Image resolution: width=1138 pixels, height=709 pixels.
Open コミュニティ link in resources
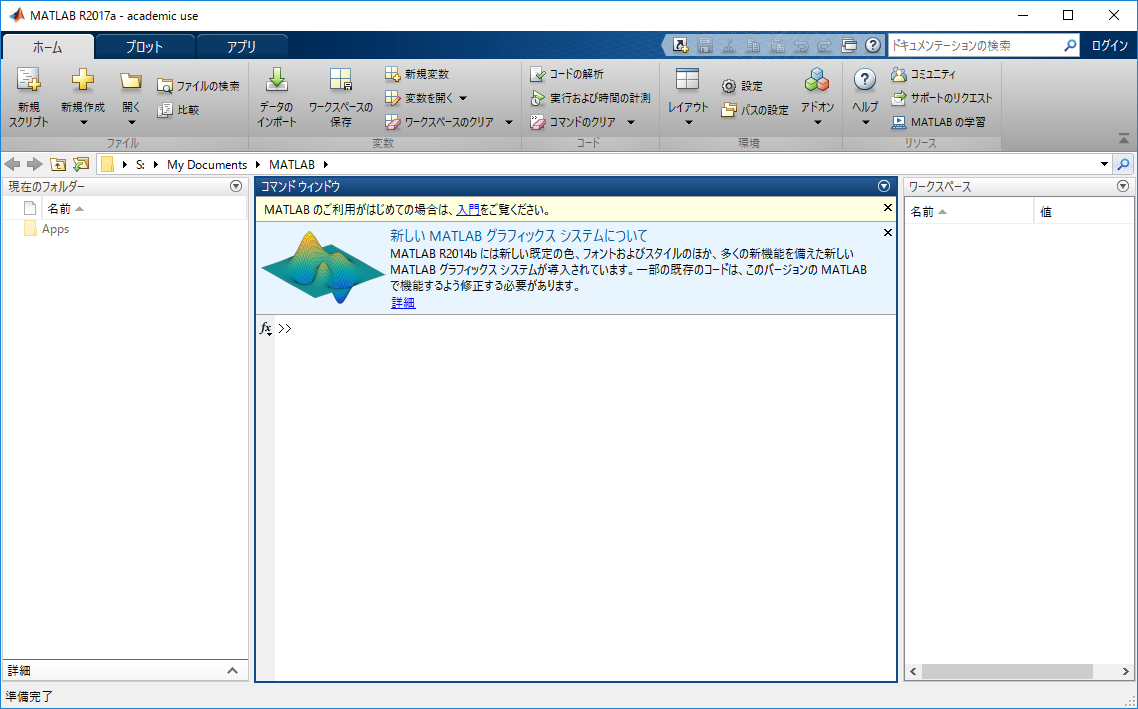[923, 74]
